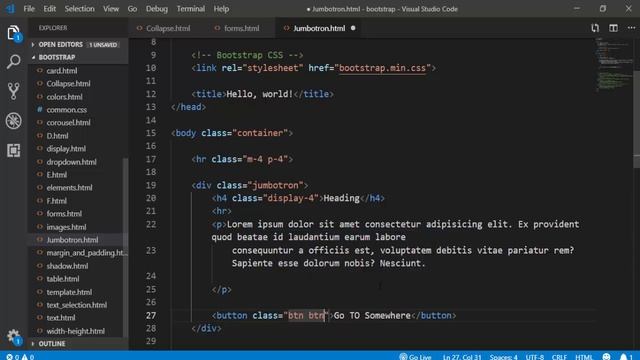
Task: Open shadow.html in the explorer
Action: click(67, 266)
